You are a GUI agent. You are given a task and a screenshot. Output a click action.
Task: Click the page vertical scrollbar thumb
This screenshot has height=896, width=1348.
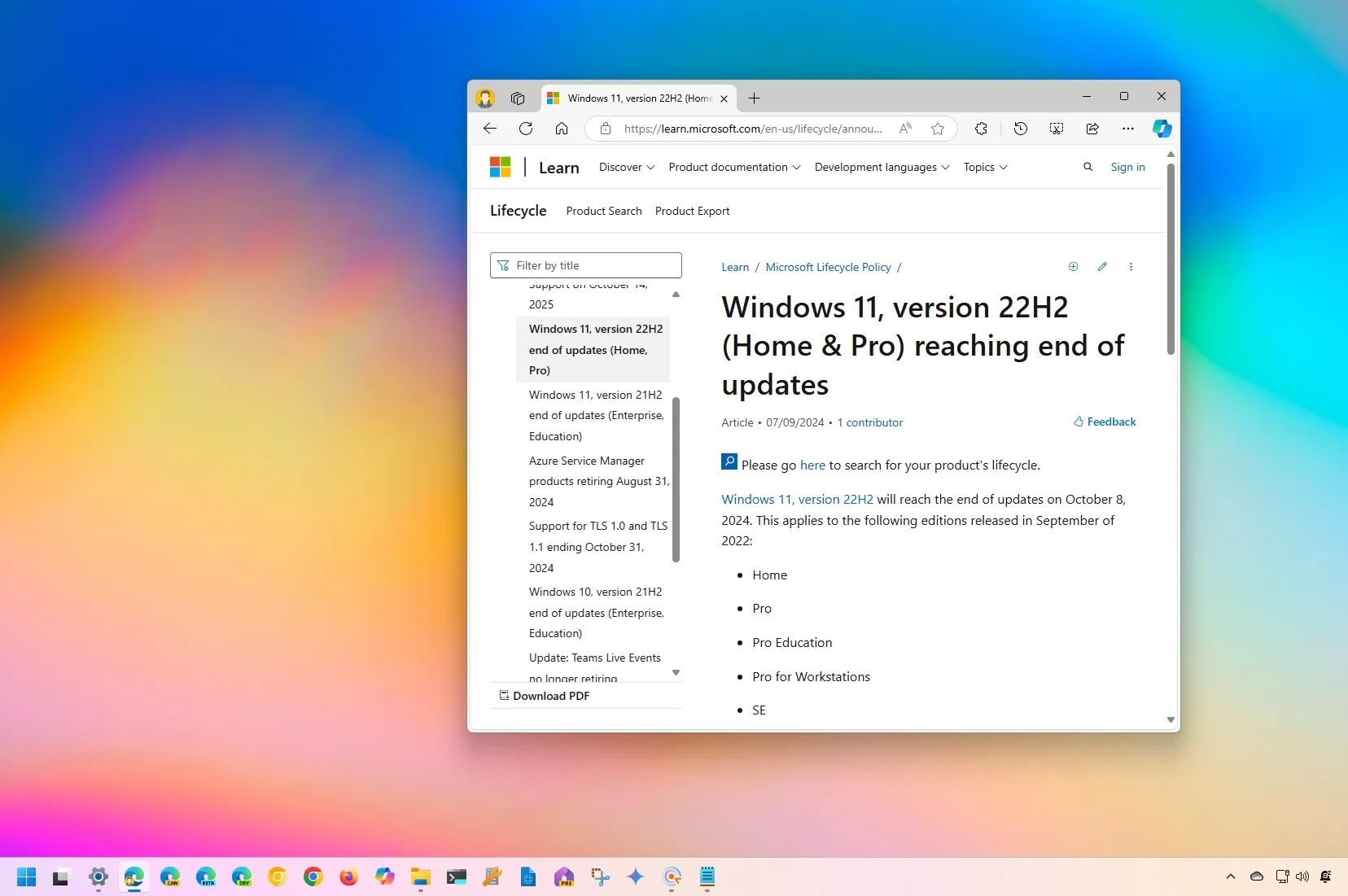tap(1171, 259)
